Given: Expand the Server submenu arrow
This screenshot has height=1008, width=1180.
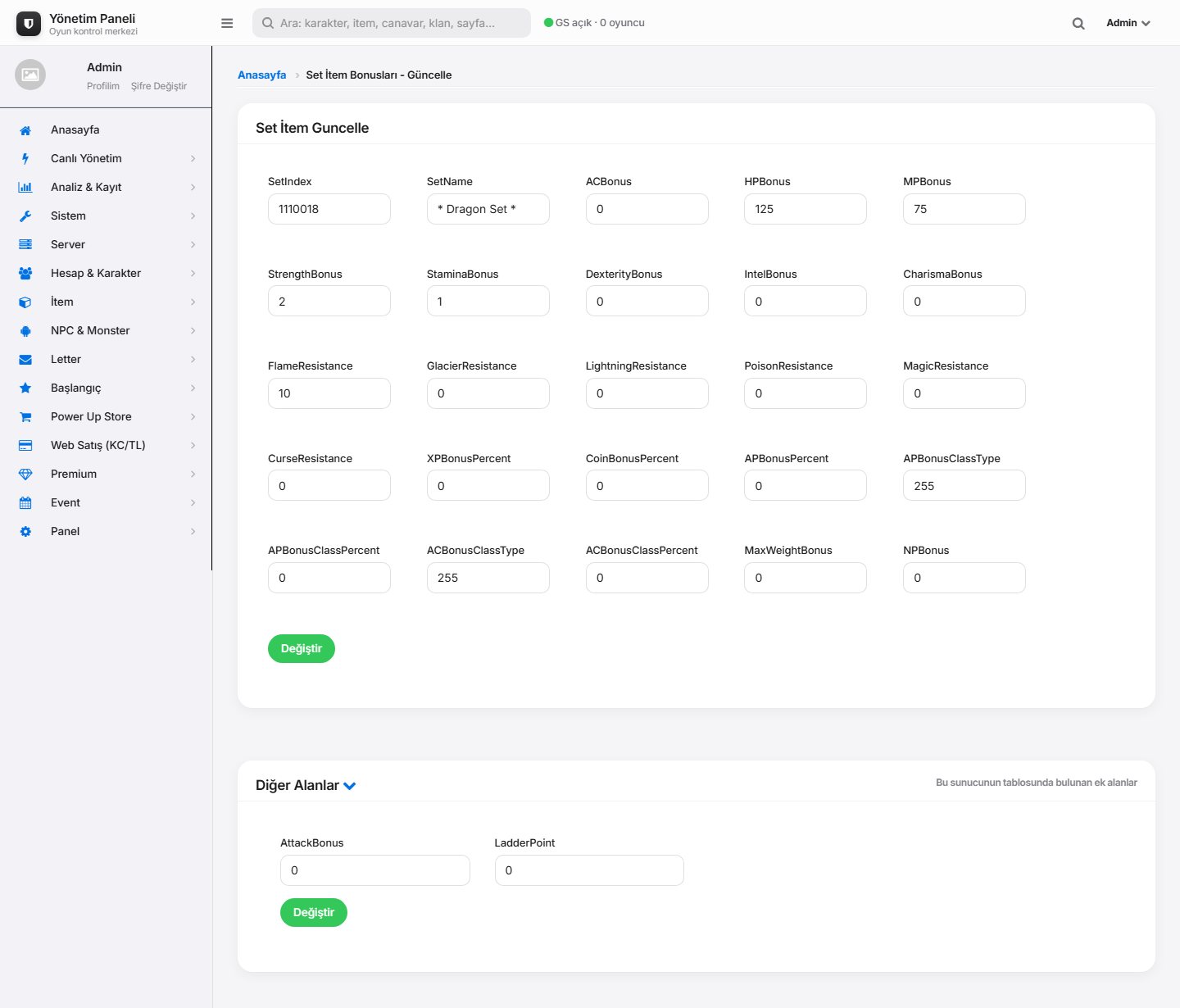Looking at the screenshot, I should 193,245.
